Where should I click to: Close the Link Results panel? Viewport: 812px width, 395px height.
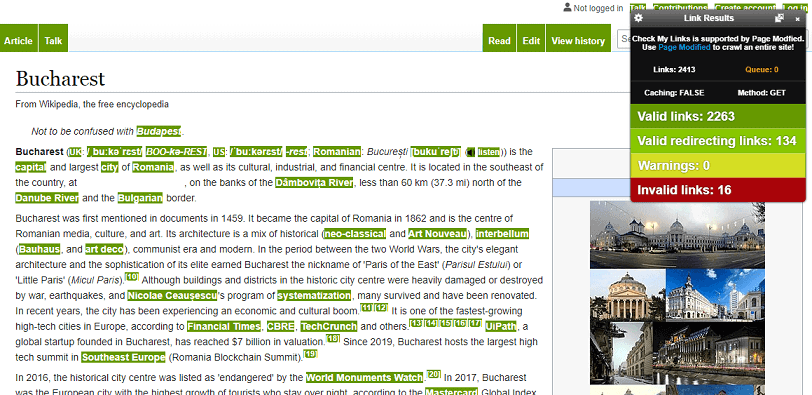click(798, 19)
